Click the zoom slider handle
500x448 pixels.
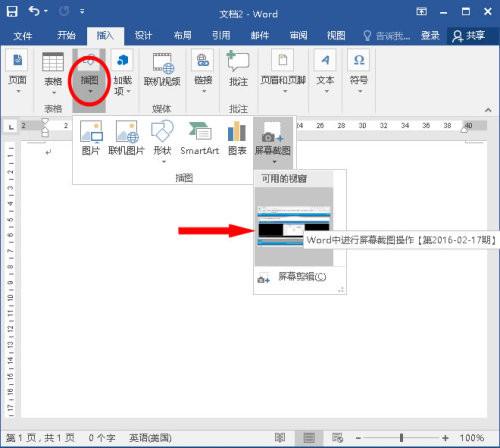pyautogui.click(x=401, y=437)
